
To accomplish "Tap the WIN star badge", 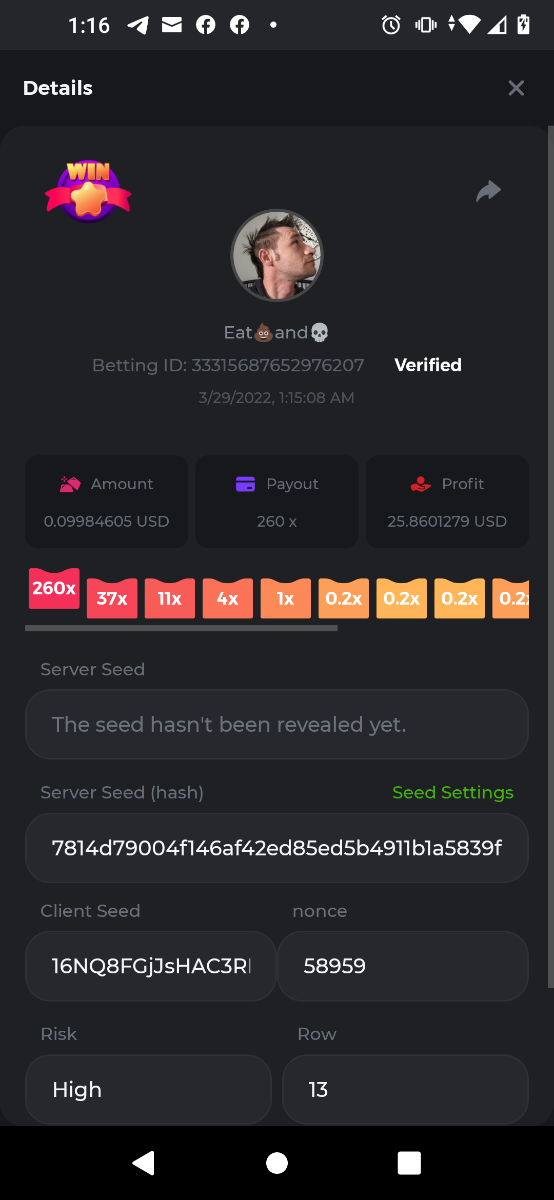I will click(88, 191).
